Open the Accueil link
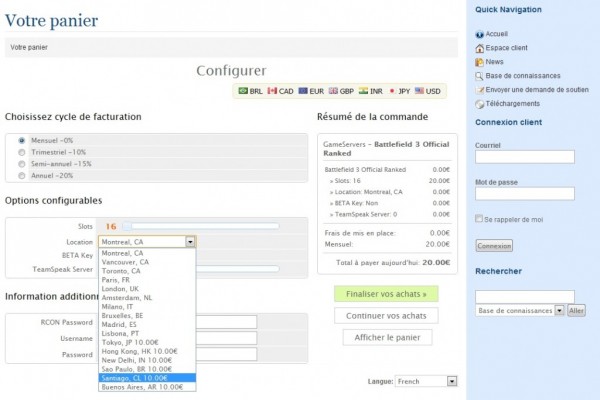The image size is (600, 400). [497, 34]
